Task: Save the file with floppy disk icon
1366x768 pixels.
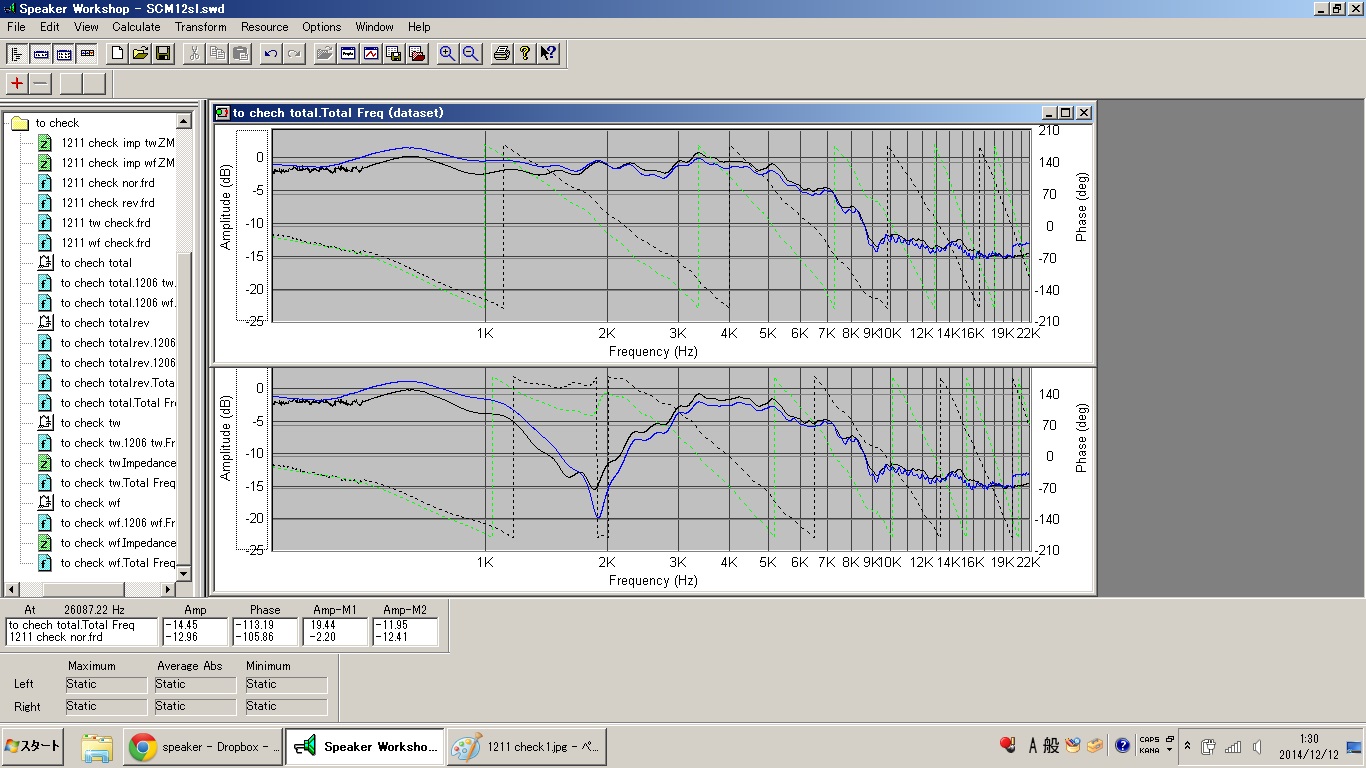Action: click(x=163, y=54)
